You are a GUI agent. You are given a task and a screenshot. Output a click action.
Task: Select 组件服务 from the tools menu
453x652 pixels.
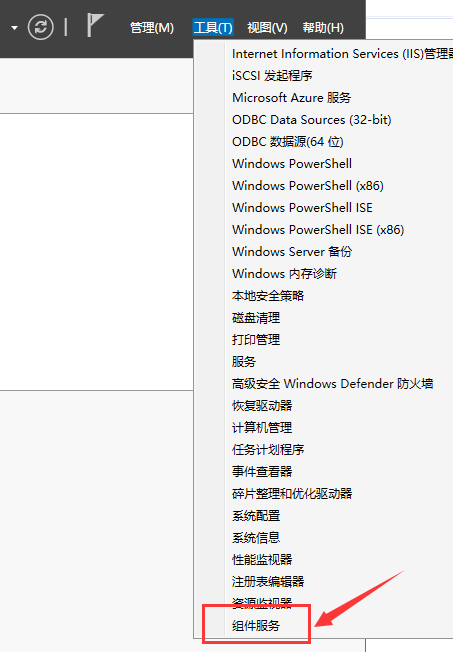[256, 625]
